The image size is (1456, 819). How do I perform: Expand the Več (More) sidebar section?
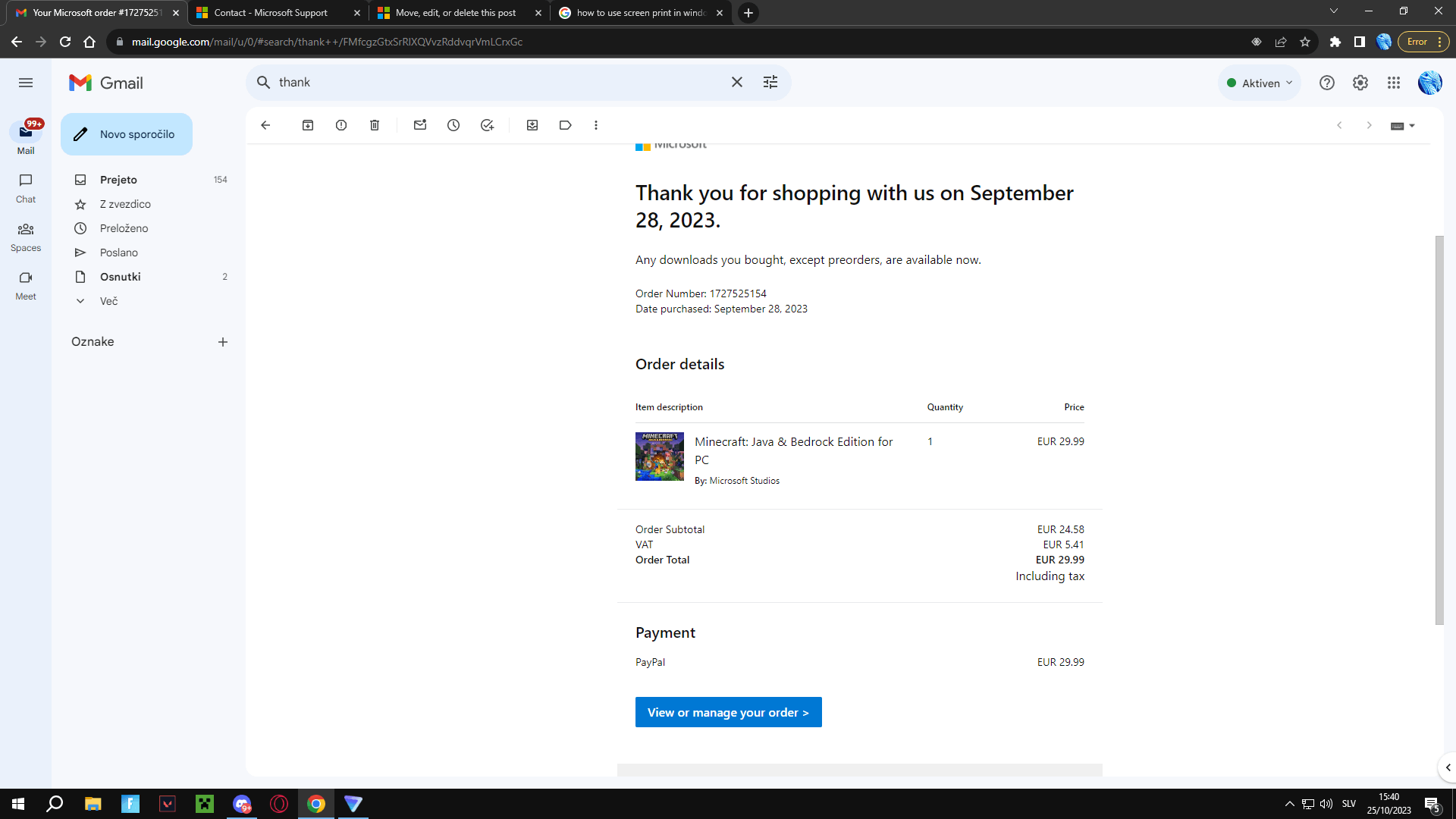pos(108,301)
